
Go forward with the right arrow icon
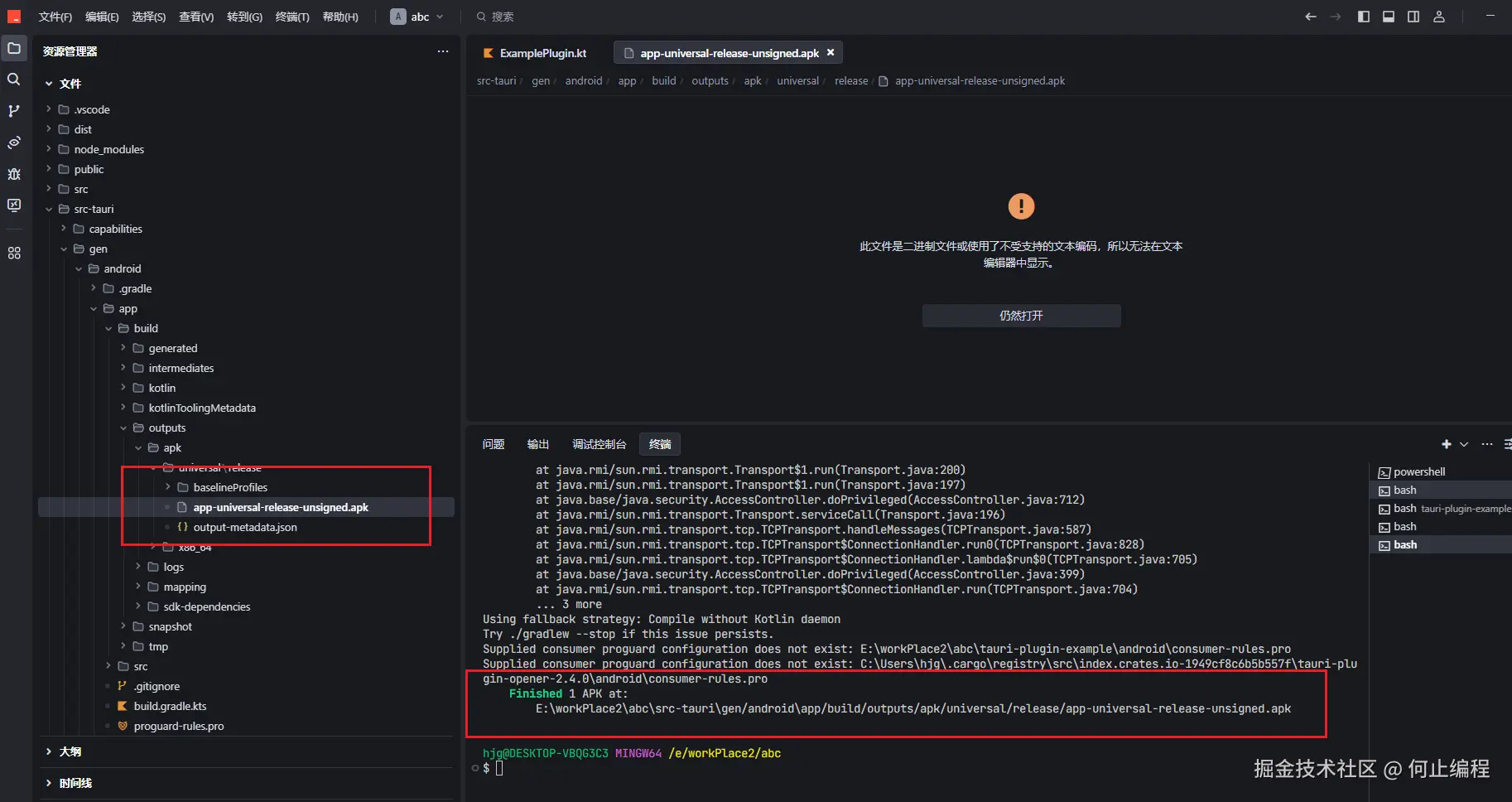1336,17
